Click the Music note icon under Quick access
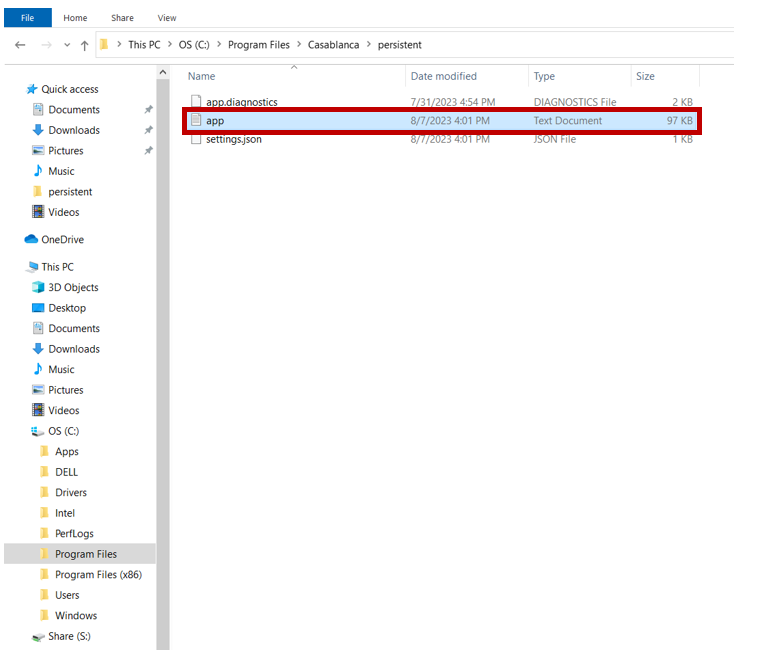Image resolution: width=776 pixels, height=653 pixels. point(38,171)
